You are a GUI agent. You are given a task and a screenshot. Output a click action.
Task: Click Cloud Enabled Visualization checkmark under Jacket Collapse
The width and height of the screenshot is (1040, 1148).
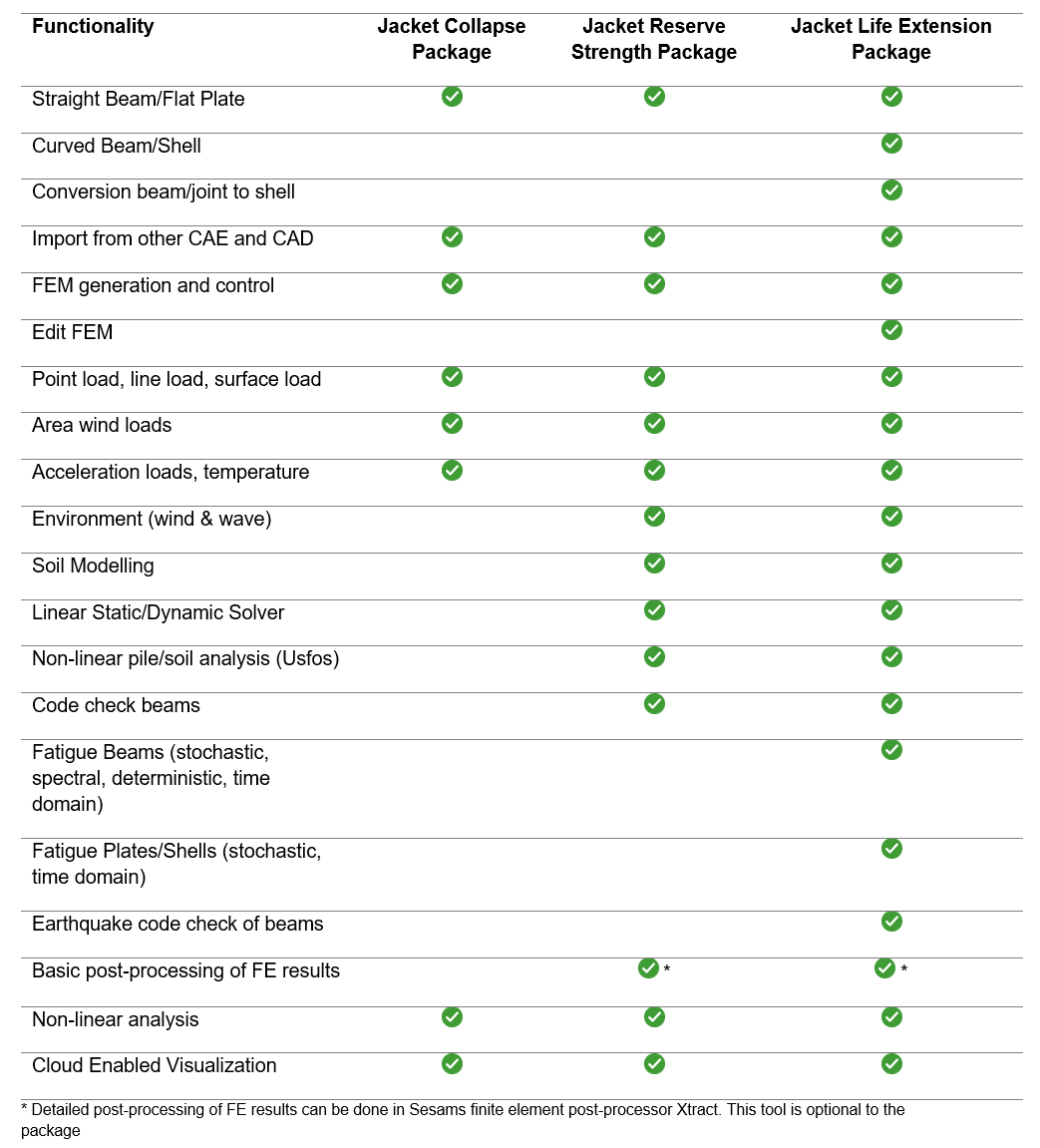pos(452,1063)
